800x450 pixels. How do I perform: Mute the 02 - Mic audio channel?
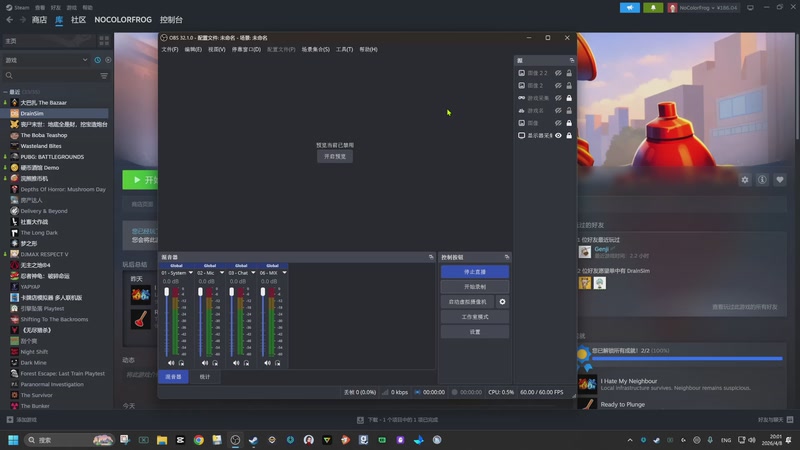point(205,363)
